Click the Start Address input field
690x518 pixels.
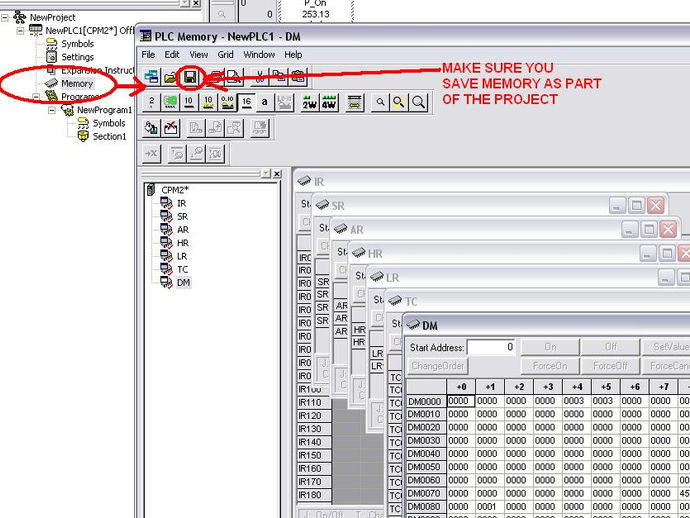pyautogui.click(x=492, y=347)
